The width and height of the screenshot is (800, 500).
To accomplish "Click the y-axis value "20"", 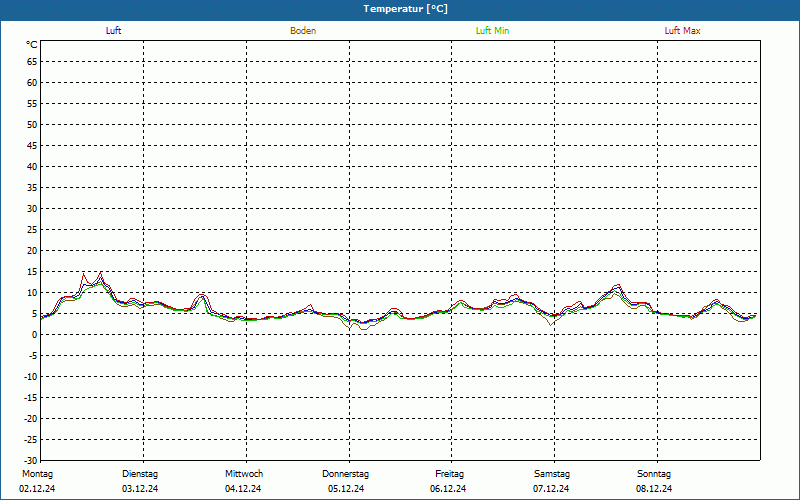I will [32, 251].
